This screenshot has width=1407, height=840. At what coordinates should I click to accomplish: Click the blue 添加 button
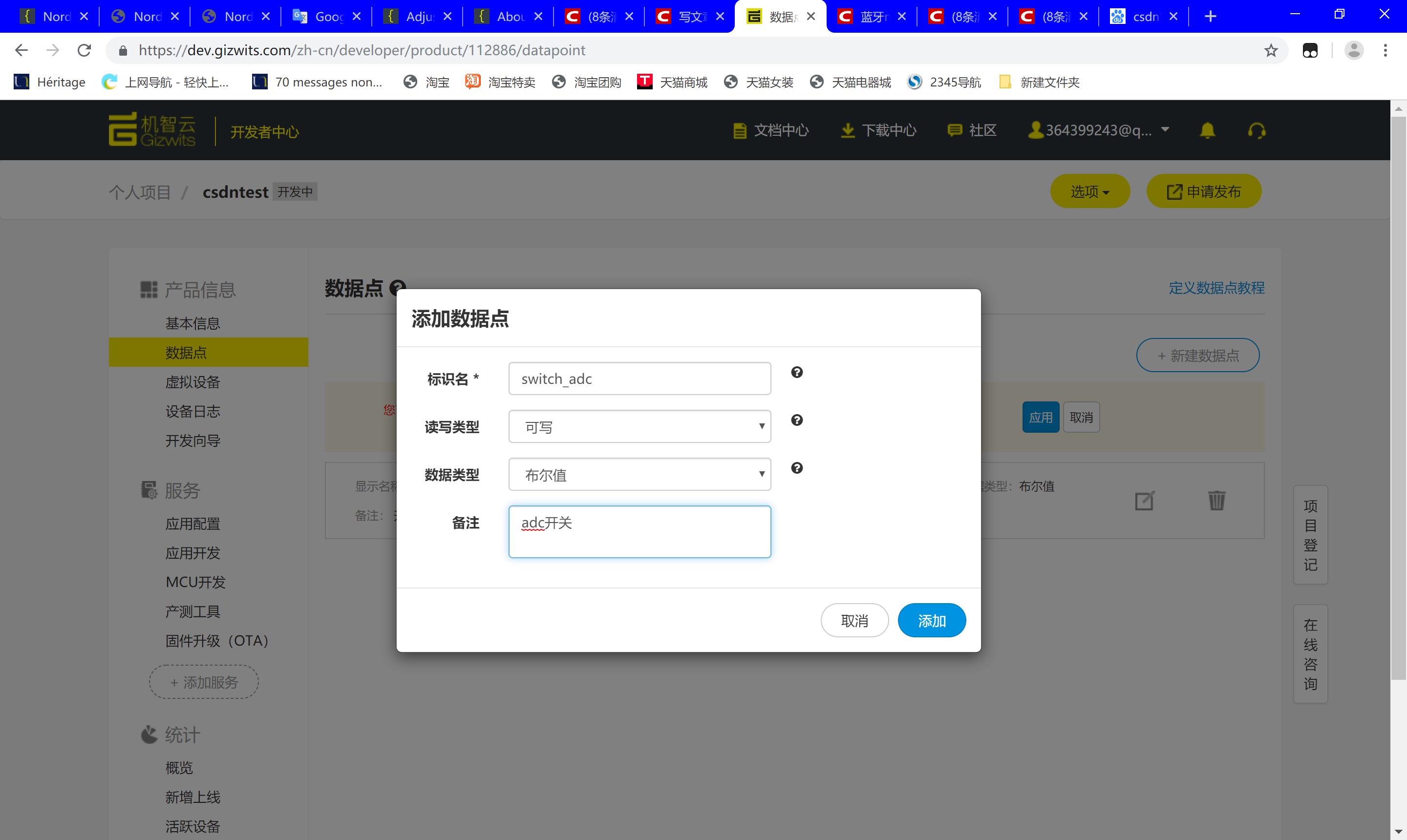[931, 621]
